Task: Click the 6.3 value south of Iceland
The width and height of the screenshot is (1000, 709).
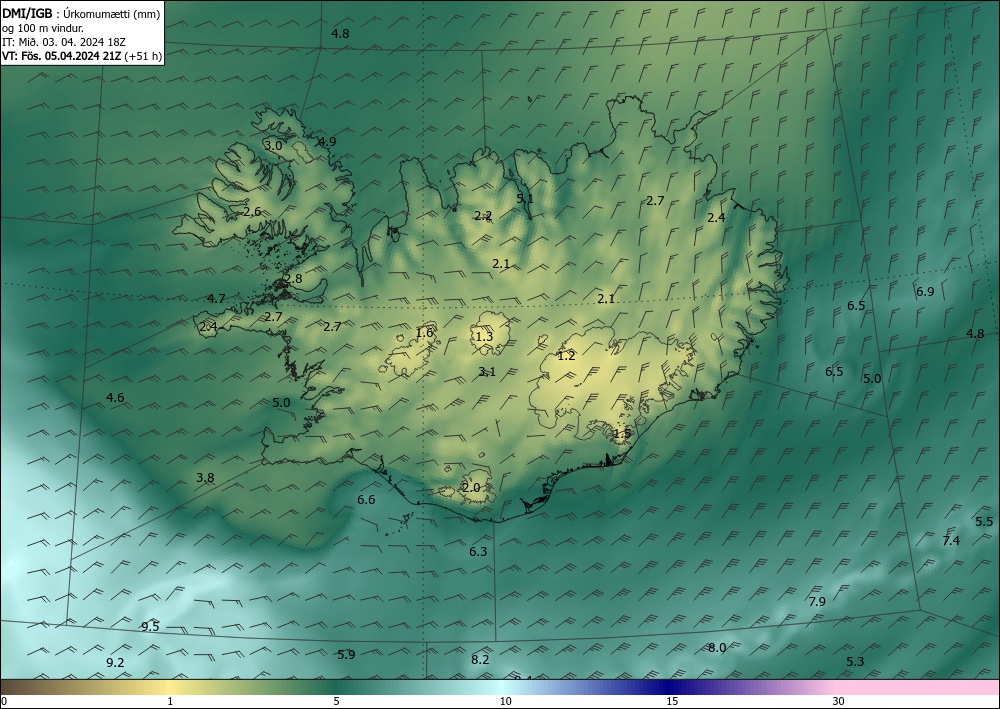Action: pos(478,552)
